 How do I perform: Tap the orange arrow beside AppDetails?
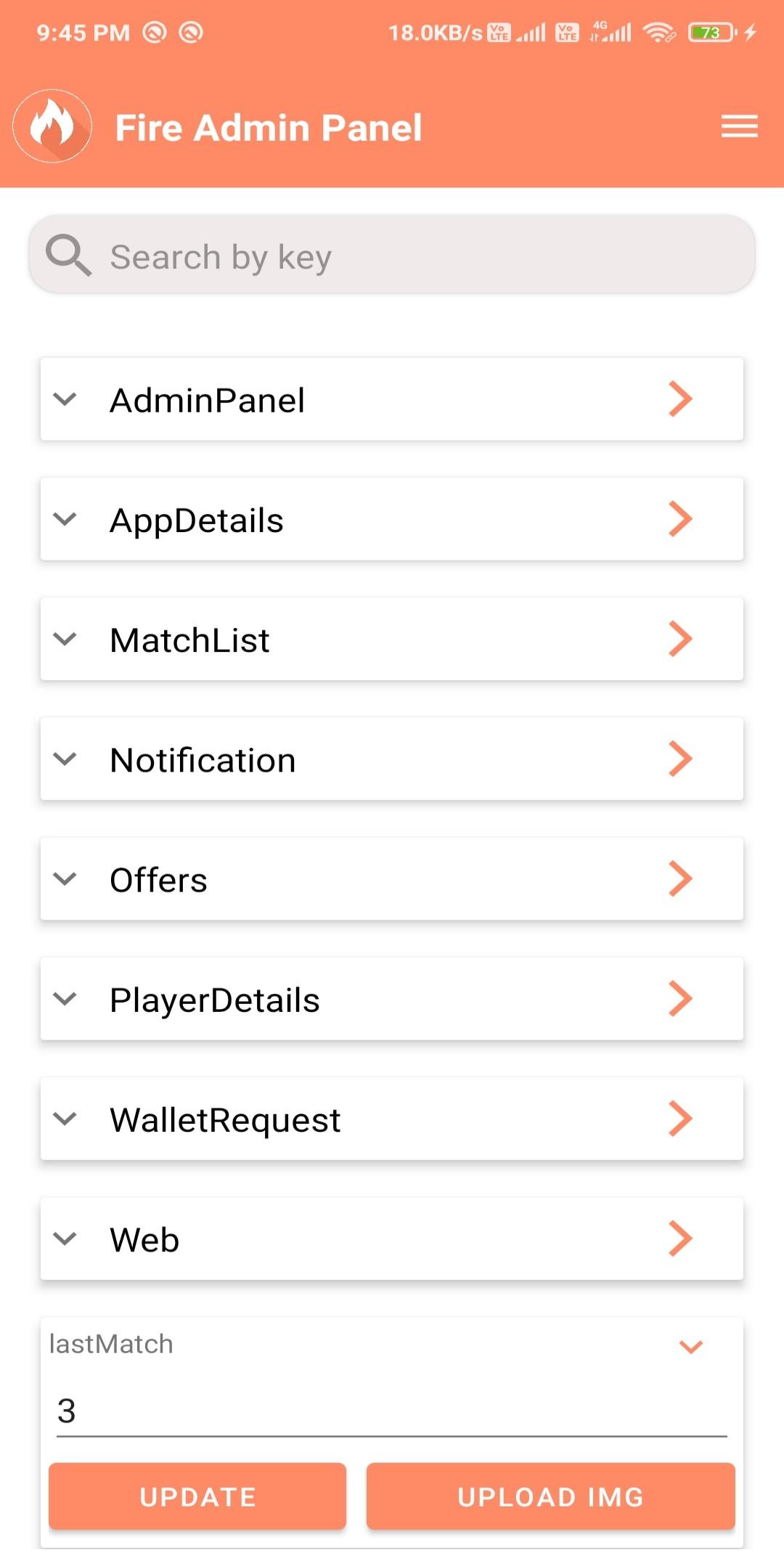680,519
